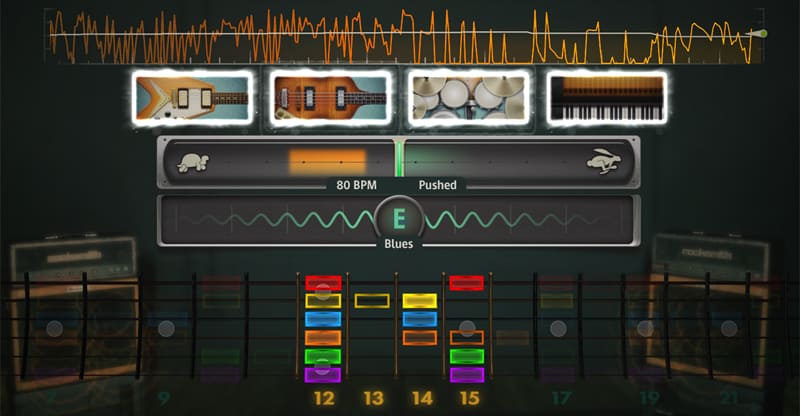Select the bass guitar instrument thumbnail
The image size is (800, 416).
(x=331, y=98)
